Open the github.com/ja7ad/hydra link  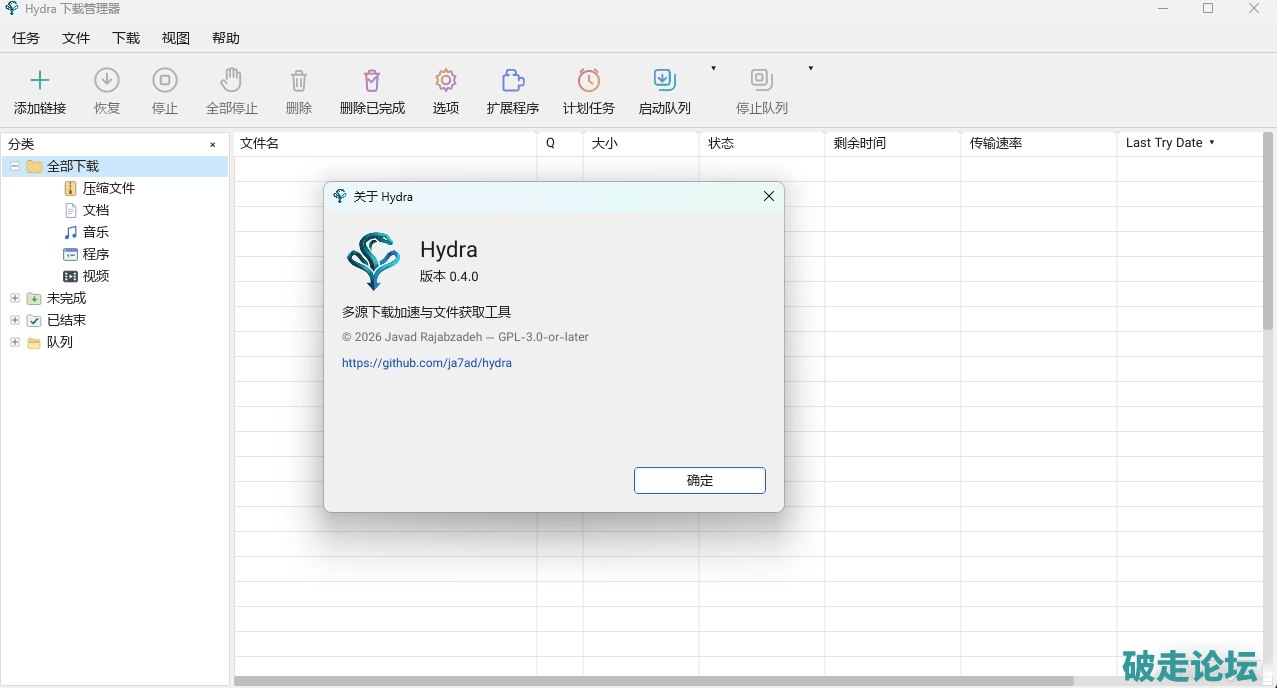(427, 363)
